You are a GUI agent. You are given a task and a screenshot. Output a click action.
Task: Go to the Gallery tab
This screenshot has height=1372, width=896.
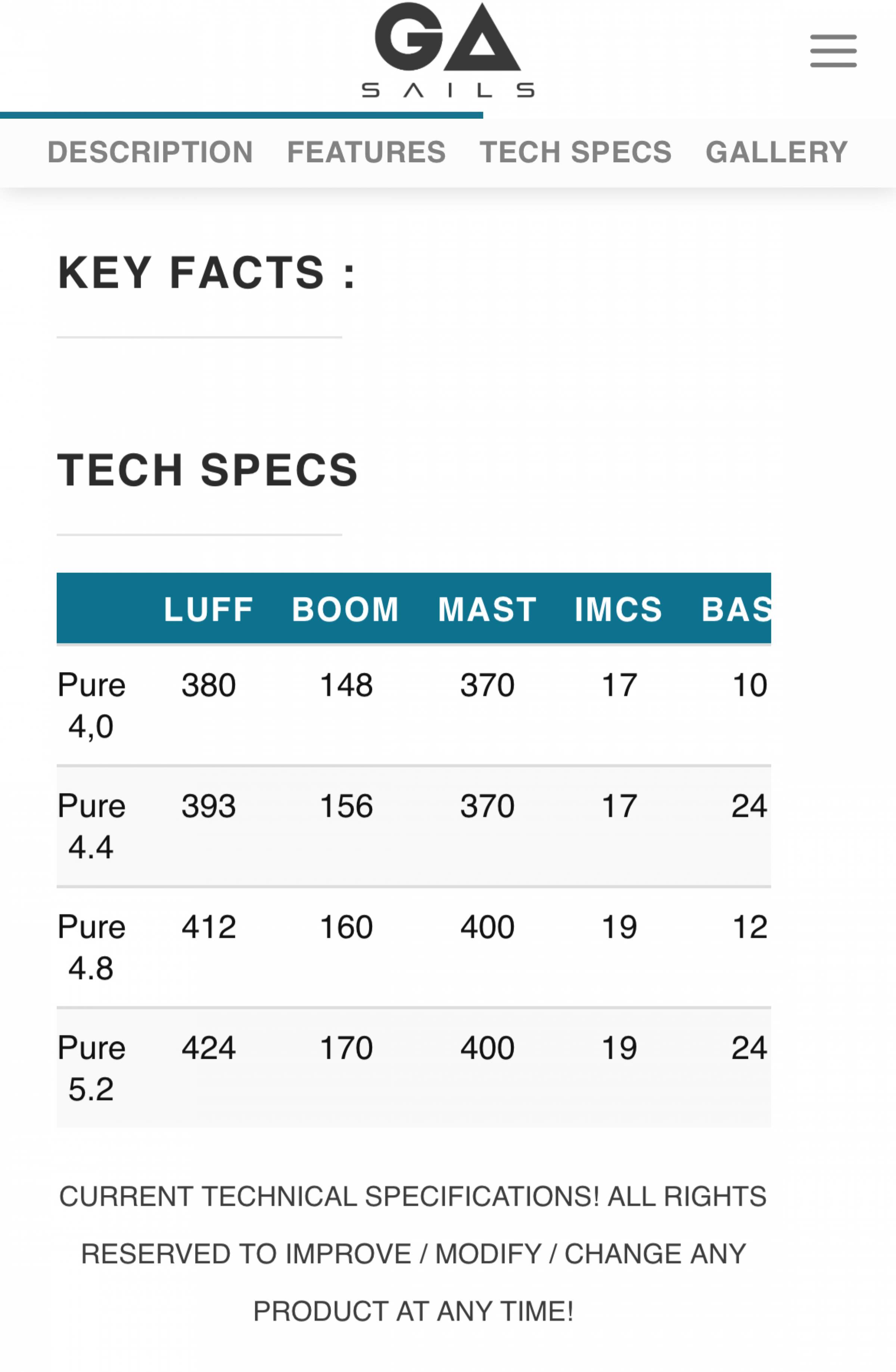pyautogui.click(x=777, y=152)
